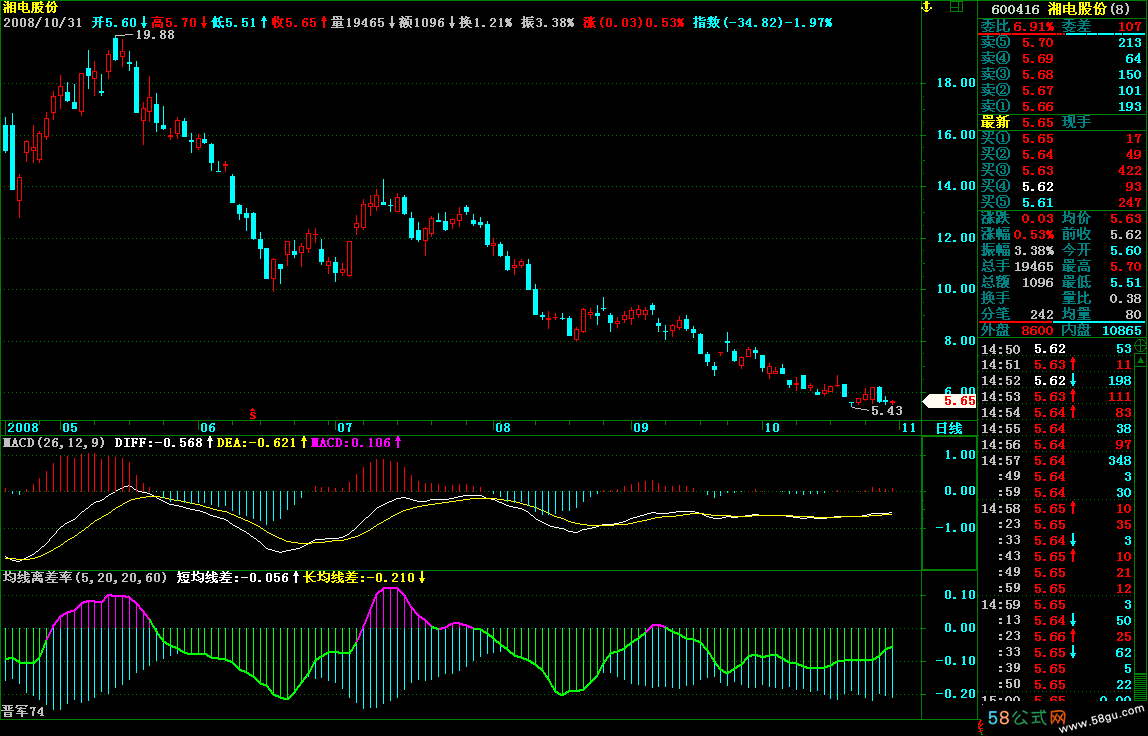Click the 07 month marker on the date axis

click(x=344, y=428)
